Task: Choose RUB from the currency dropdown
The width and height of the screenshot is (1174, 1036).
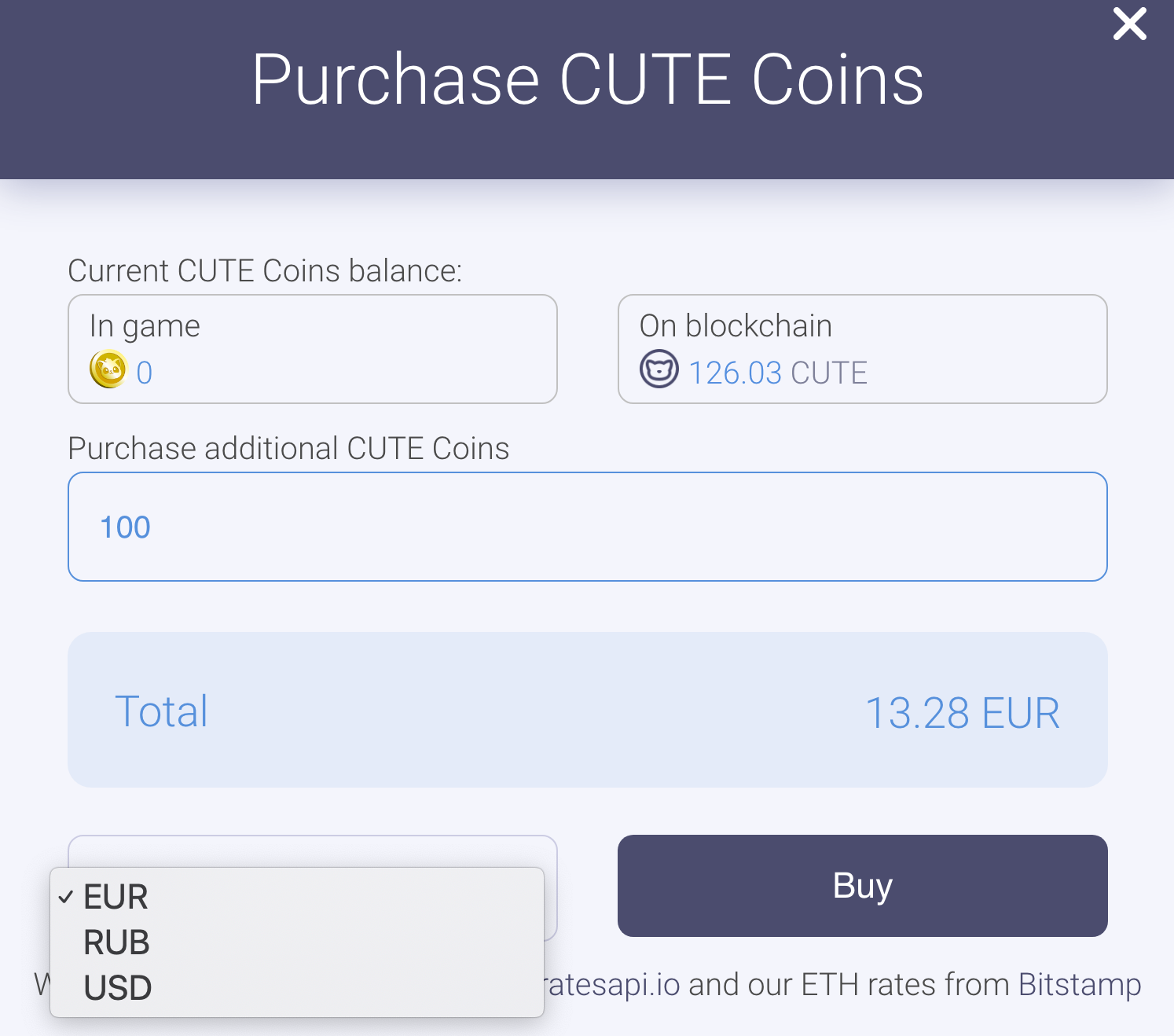Action: coord(116,942)
